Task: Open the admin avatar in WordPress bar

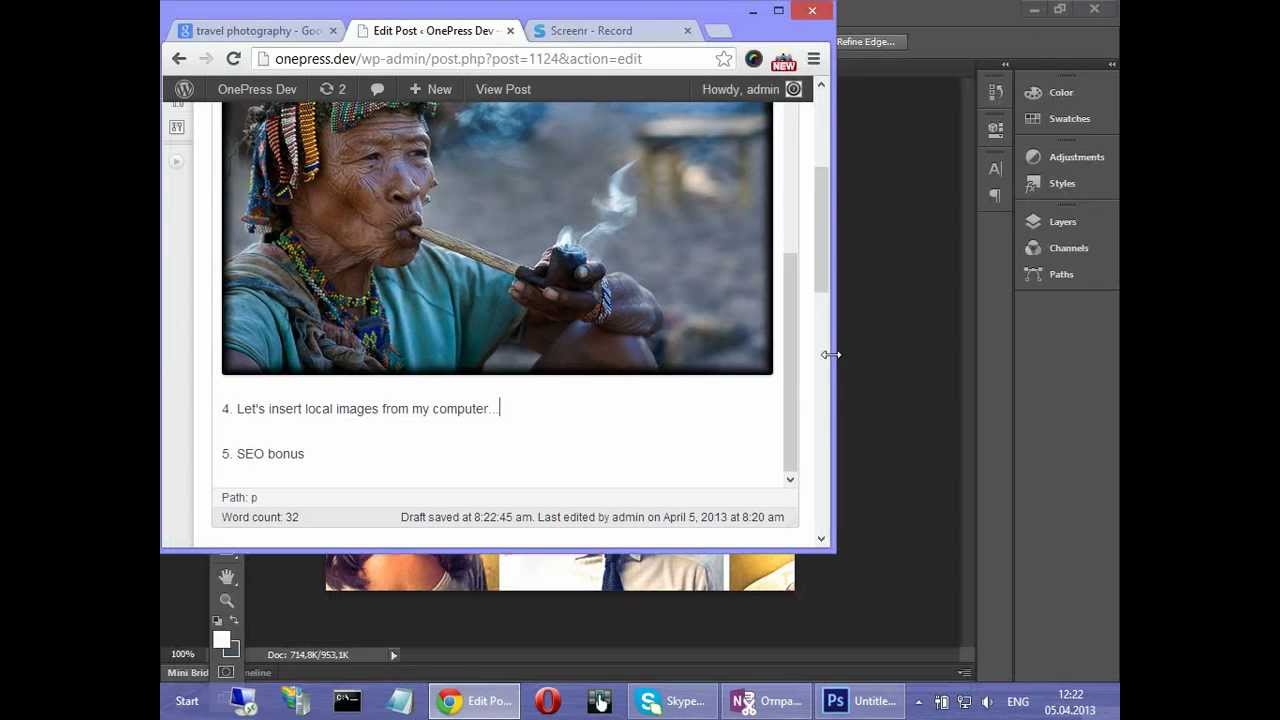Action: tap(793, 89)
